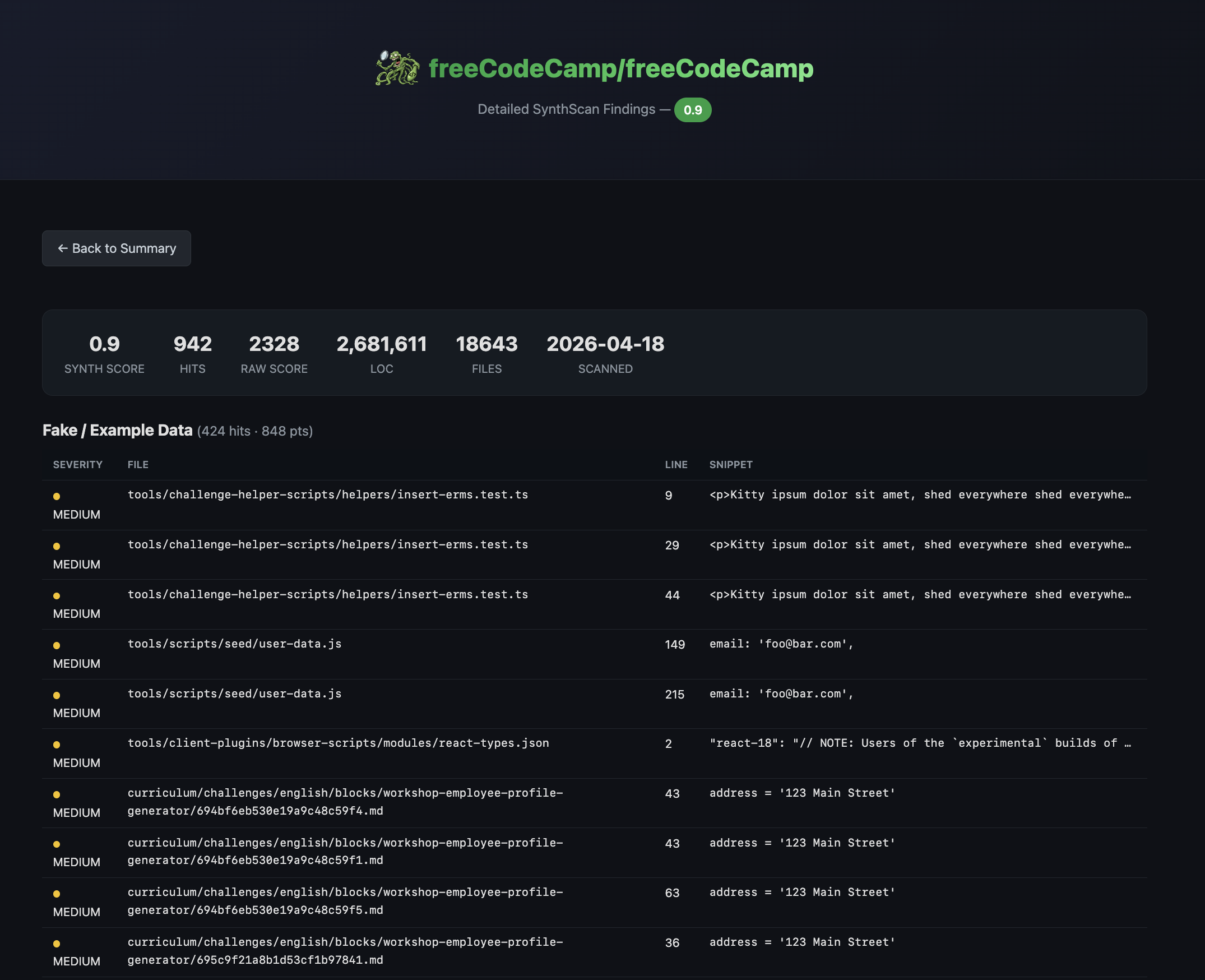Click the react-types.json file path
1205x980 pixels.
pyautogui.click(x=338, y=743)
